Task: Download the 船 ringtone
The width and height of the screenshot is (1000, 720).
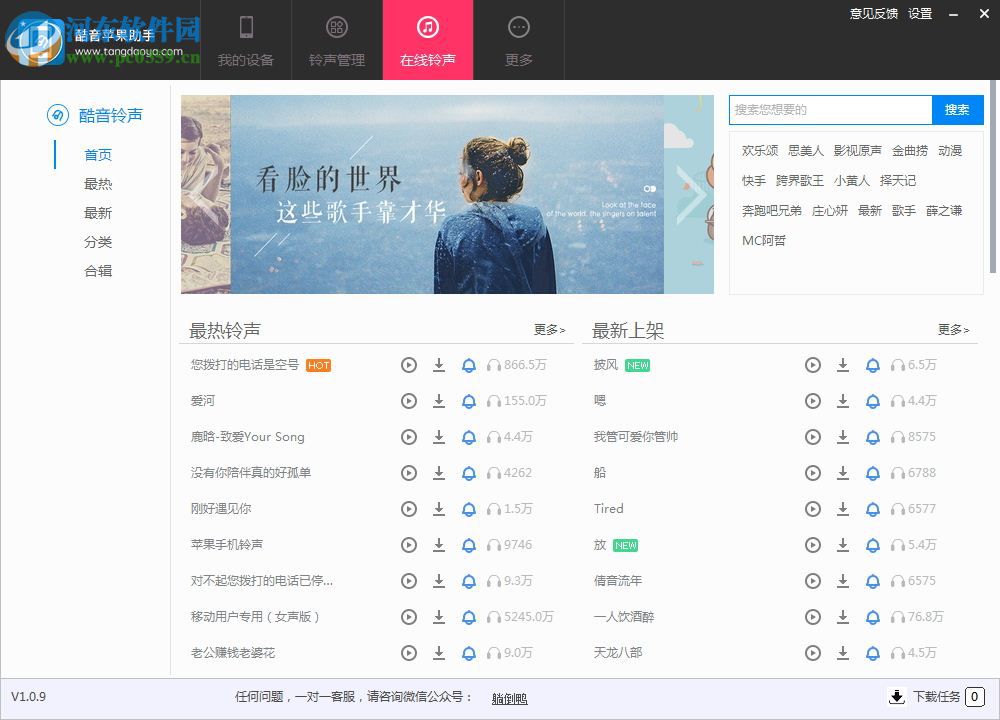Action: [843, 473]
